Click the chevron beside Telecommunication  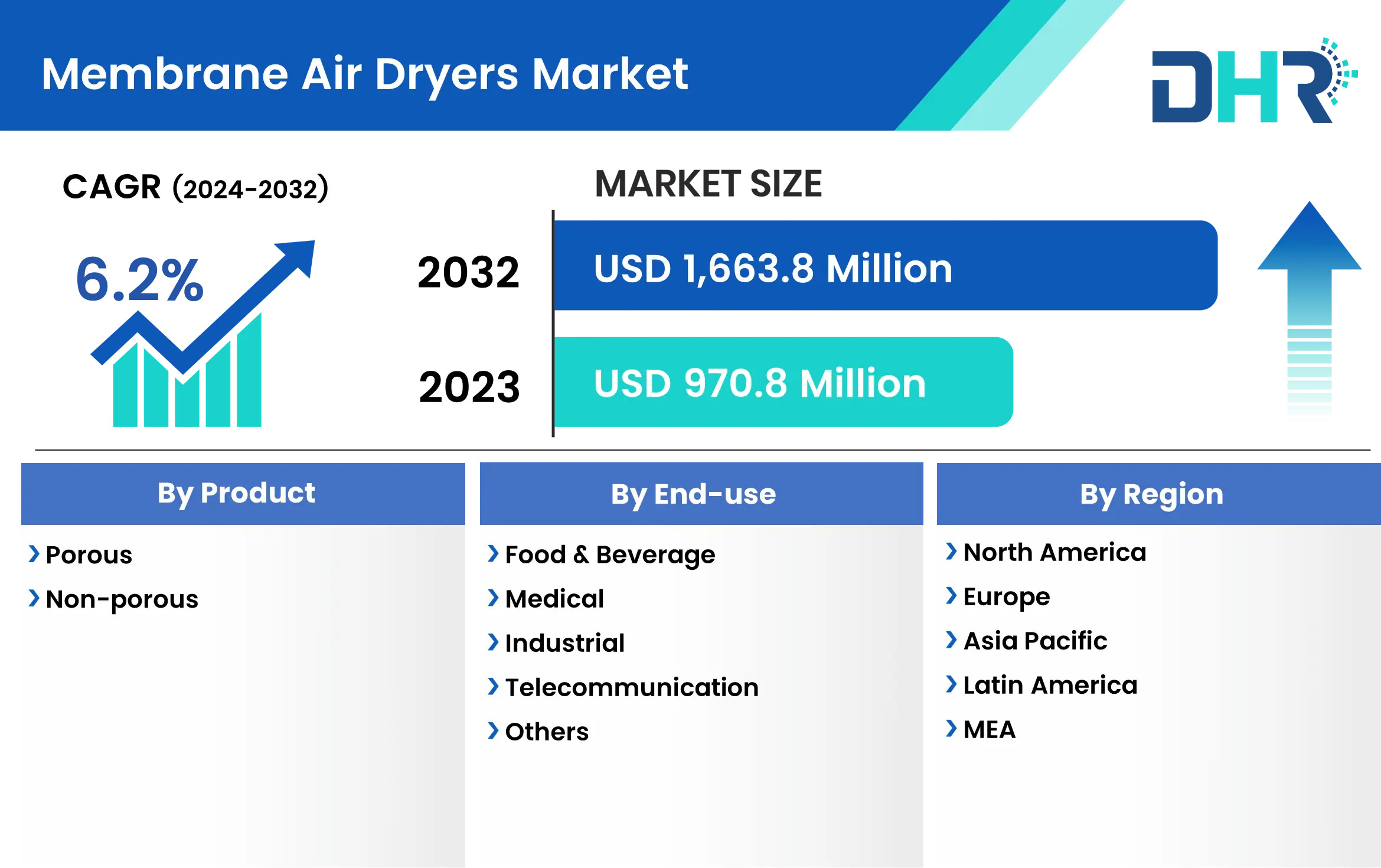click(x=493, y=687)
